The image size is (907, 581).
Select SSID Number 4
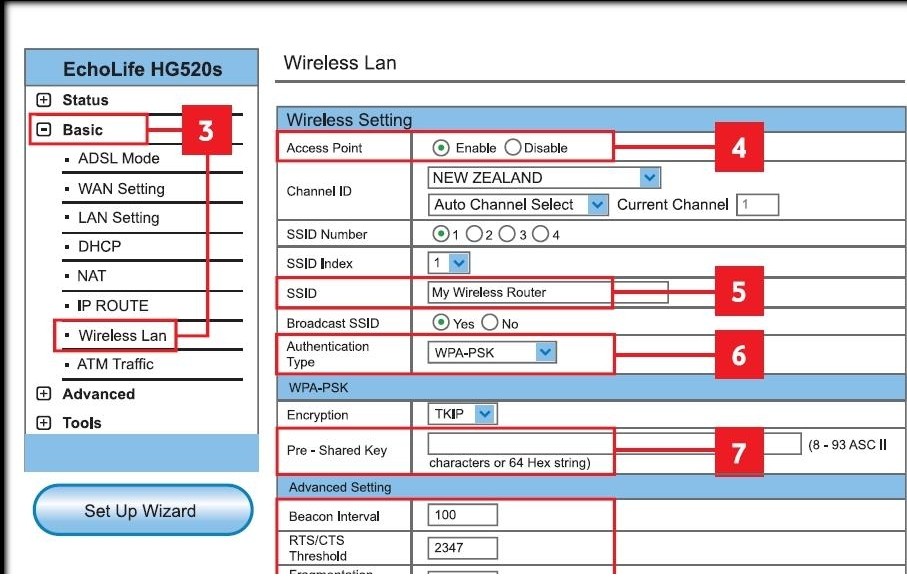540,234
